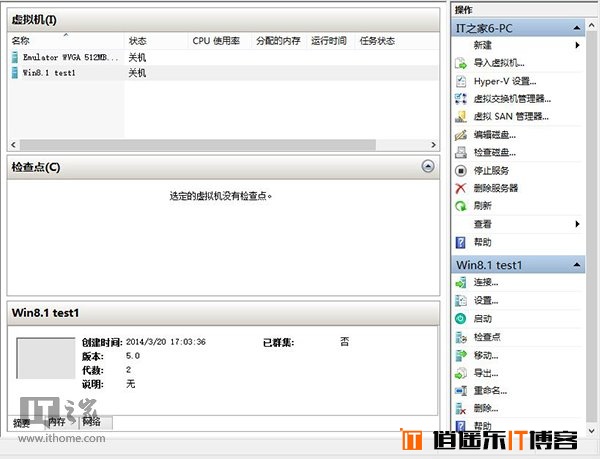
Task: Open Hyper-V 设置 icon
Action: click(x=461, y=81)
